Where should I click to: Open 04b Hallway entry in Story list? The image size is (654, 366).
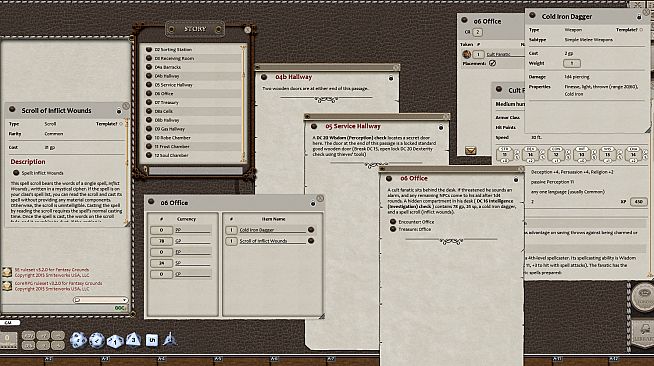pos(167,76)
